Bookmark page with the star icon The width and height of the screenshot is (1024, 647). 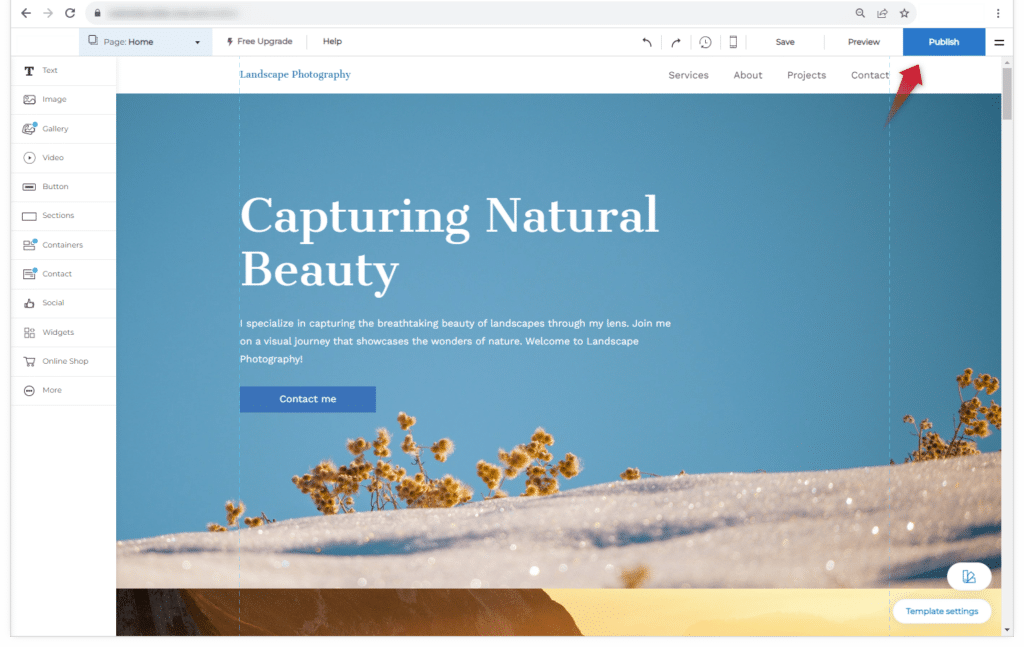(x=904, y=13)
